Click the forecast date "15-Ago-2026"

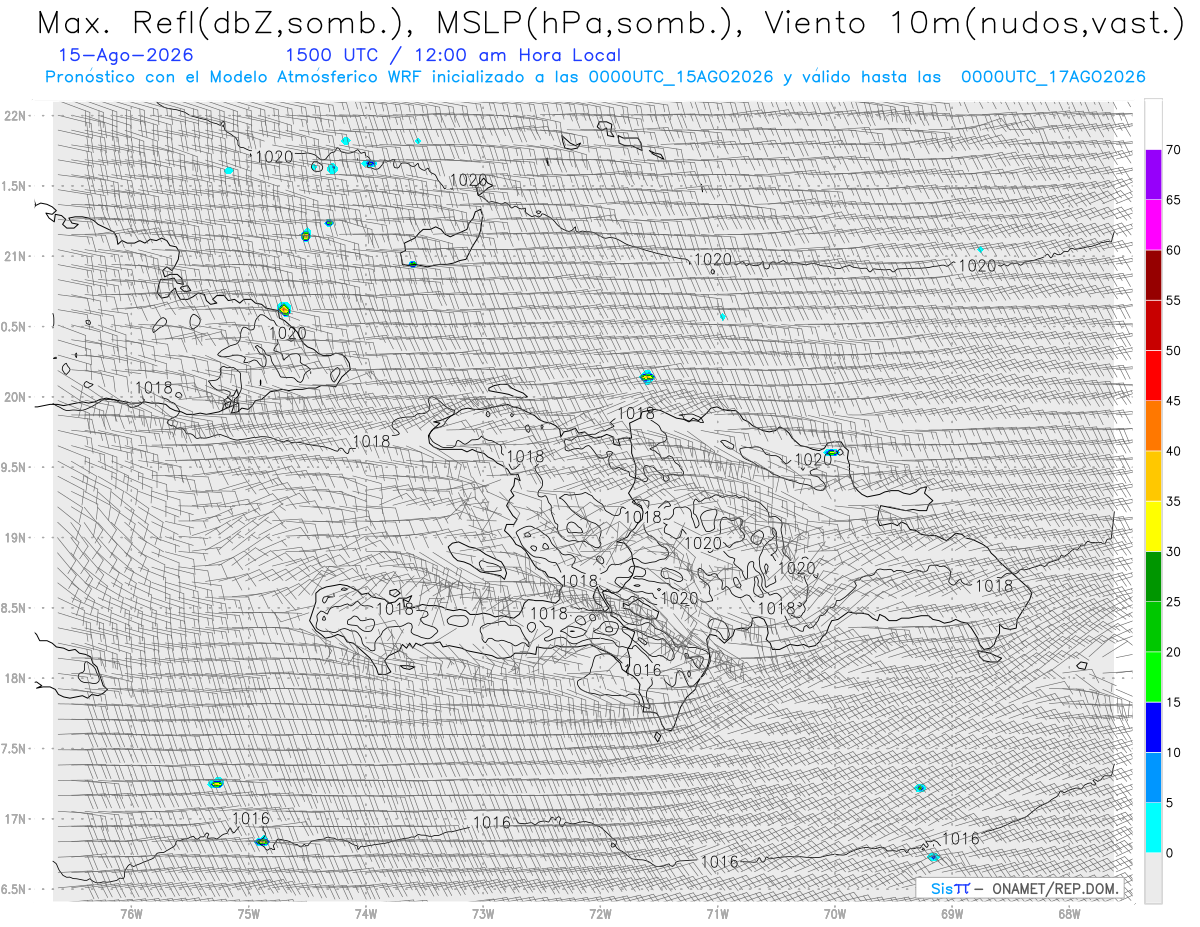coord(126,55)
